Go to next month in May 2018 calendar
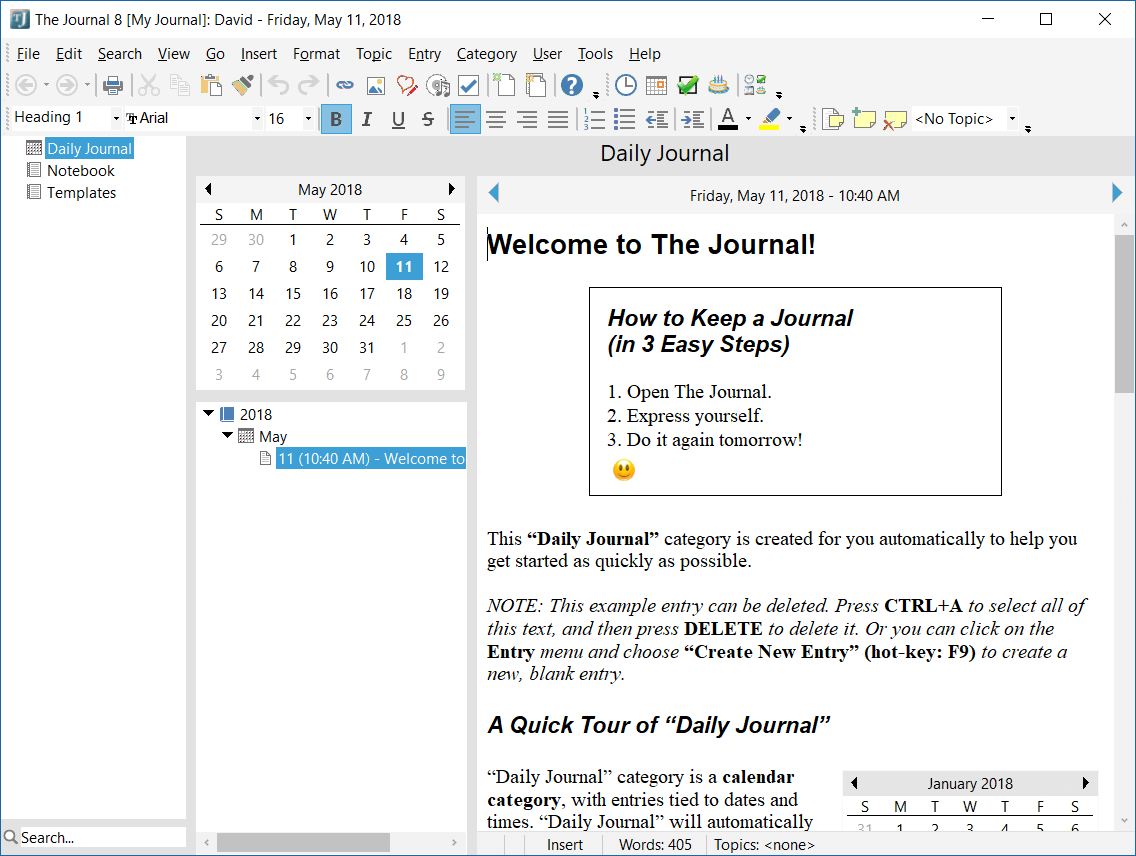The image size is (1136, 856). point(451,189)
